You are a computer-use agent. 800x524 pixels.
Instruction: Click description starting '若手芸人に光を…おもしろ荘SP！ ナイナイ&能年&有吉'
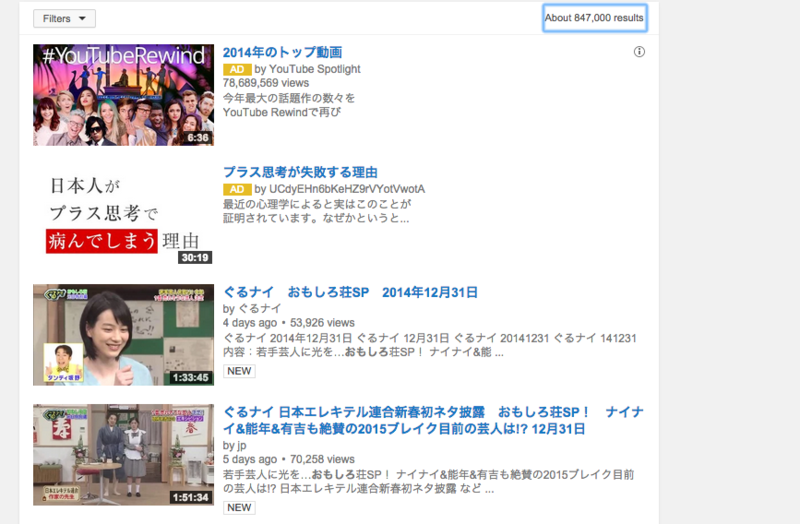pos(429,482)
